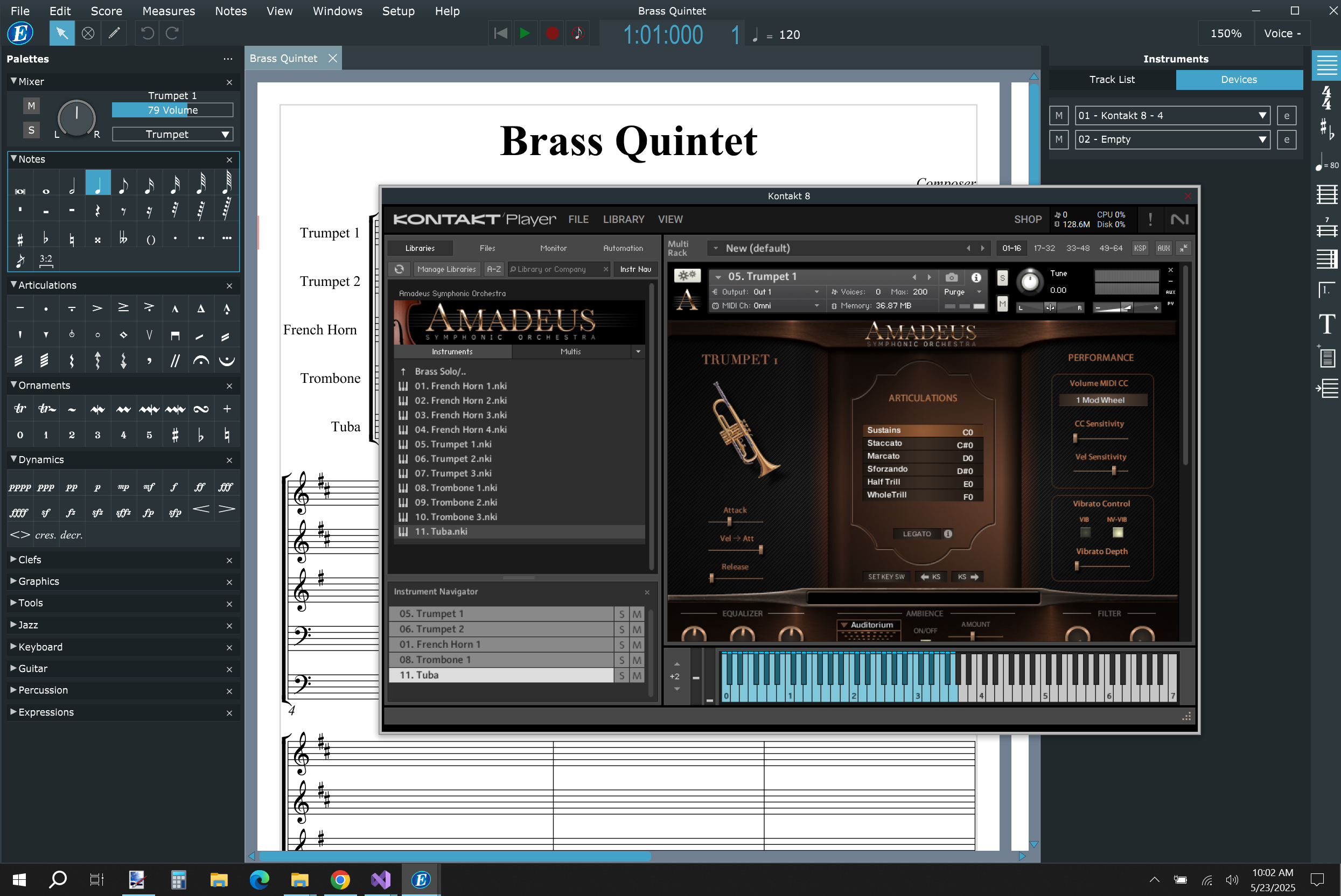Click edit button for 01 - Kontakt device
1341x896 pixels.
coord(1286,115)
